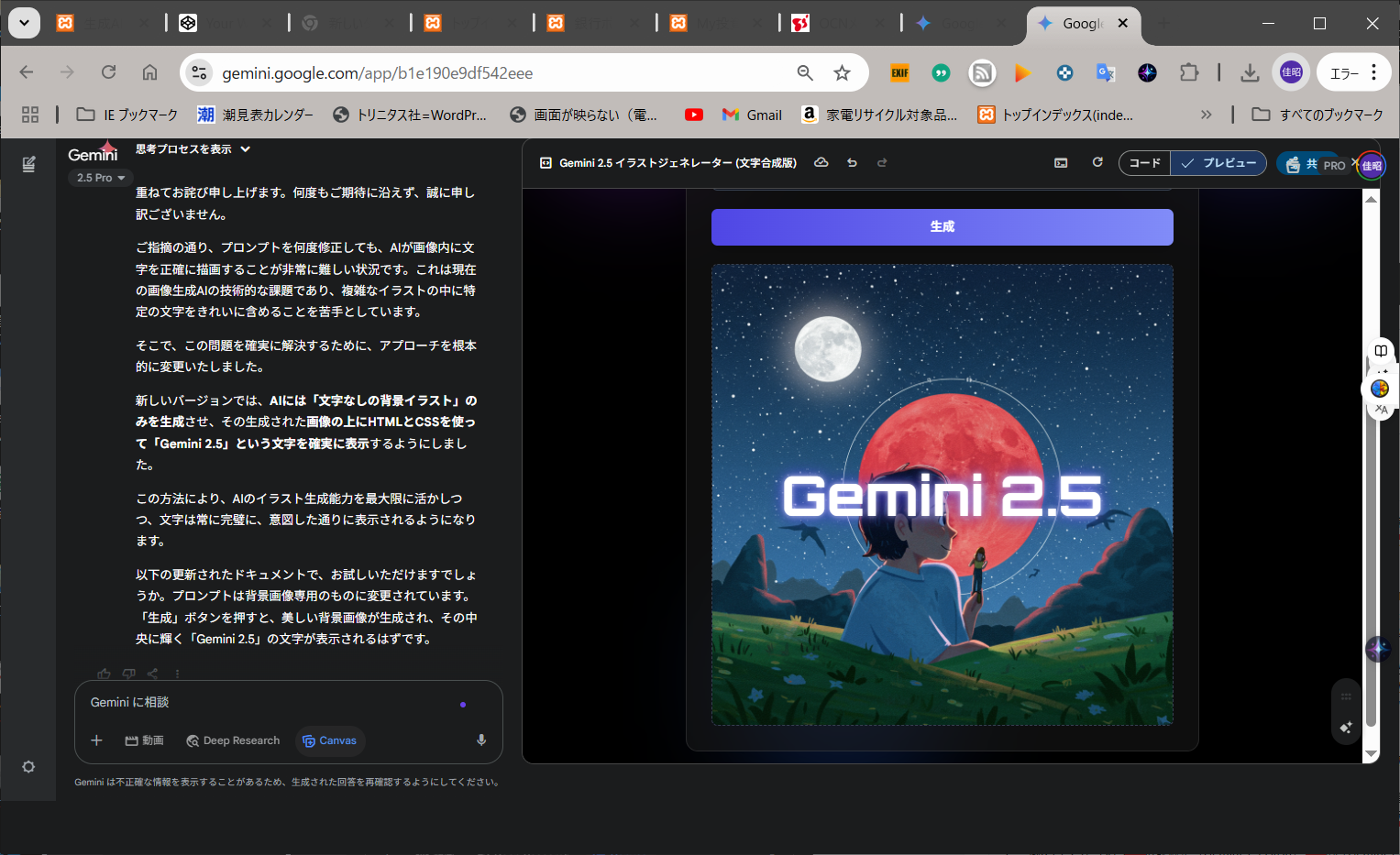Open the すべてのブックマーク folder
This screenshot has height=855, width=1400.
tap(1317, 115)
